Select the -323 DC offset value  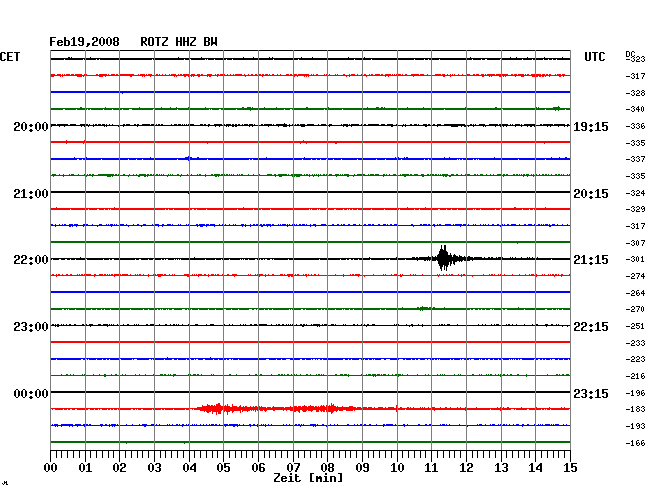(x=635, y=59)
